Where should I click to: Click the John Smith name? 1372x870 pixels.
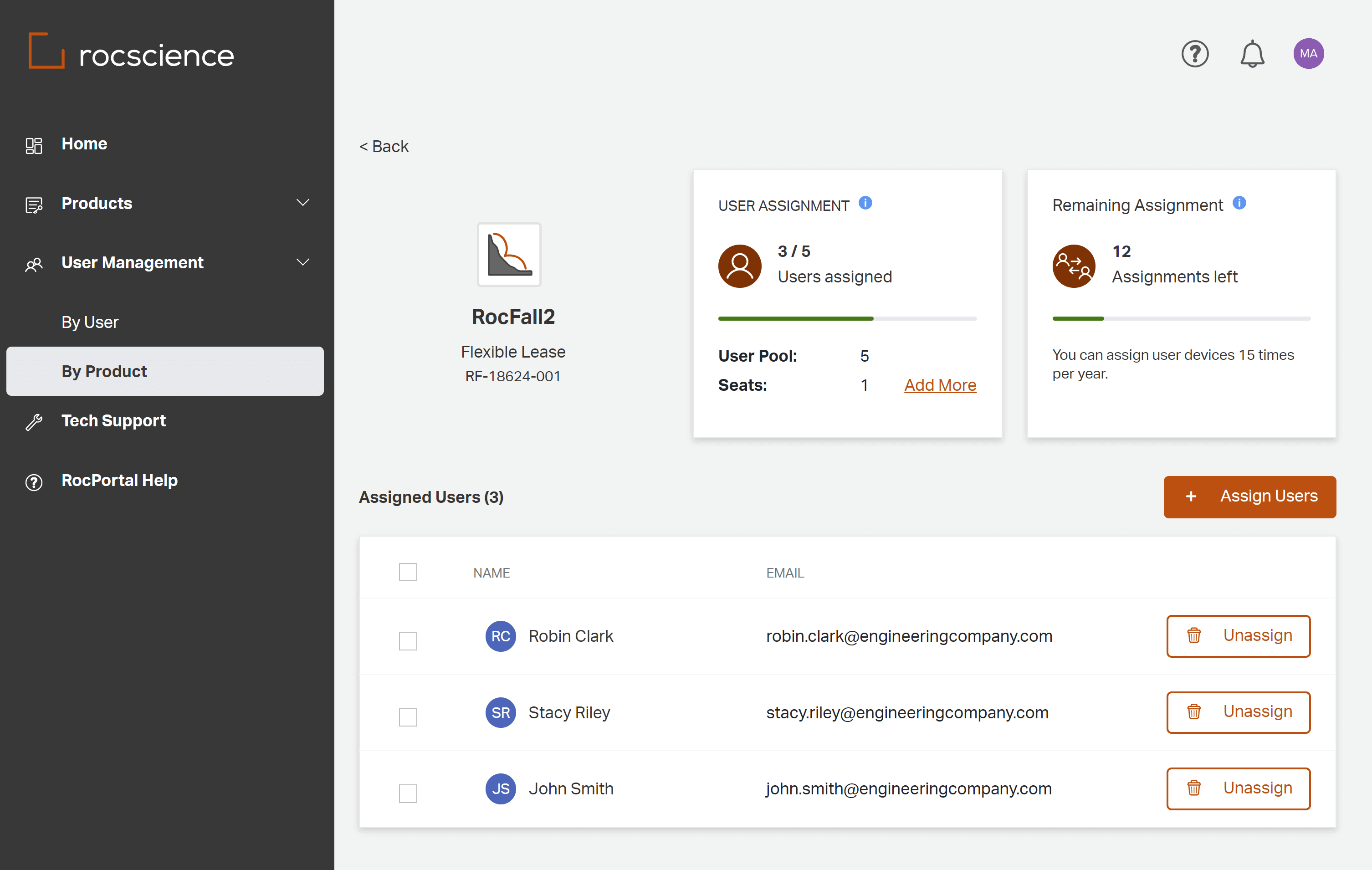click(571, 789)
